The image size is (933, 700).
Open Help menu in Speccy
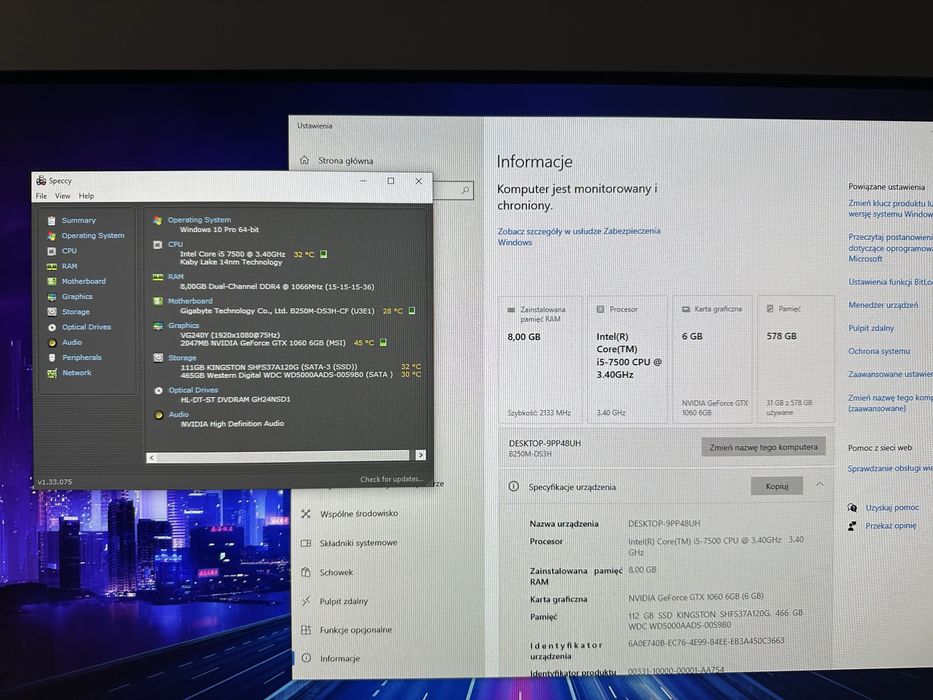pos(86,196)
